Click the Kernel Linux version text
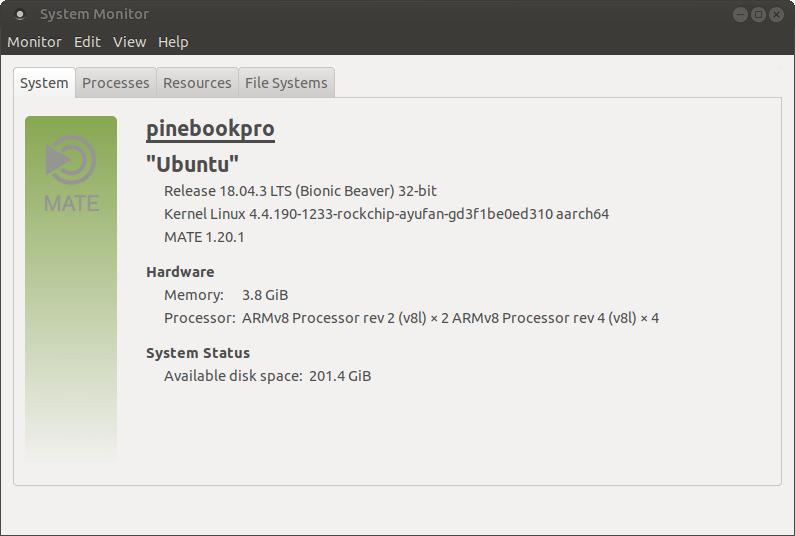795x536 pixels. pos(386,214)
